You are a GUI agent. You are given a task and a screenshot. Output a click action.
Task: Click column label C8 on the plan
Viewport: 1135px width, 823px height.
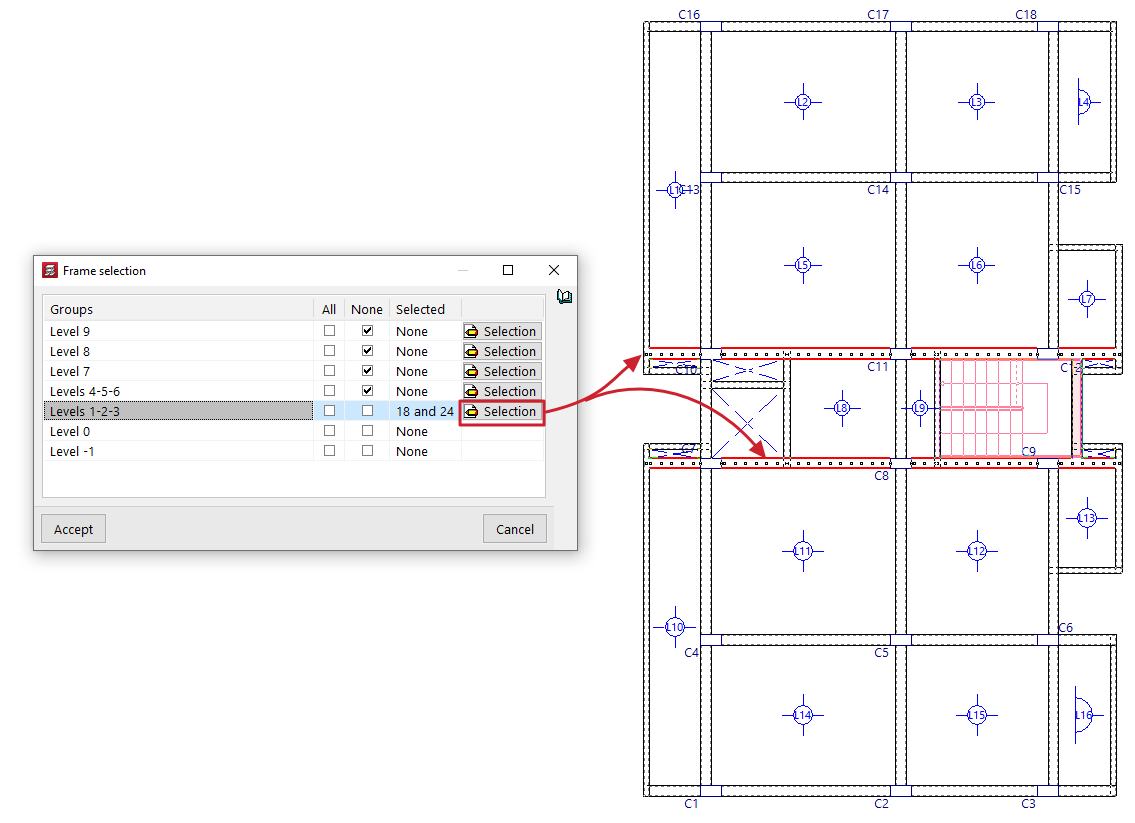coord(881,476)
